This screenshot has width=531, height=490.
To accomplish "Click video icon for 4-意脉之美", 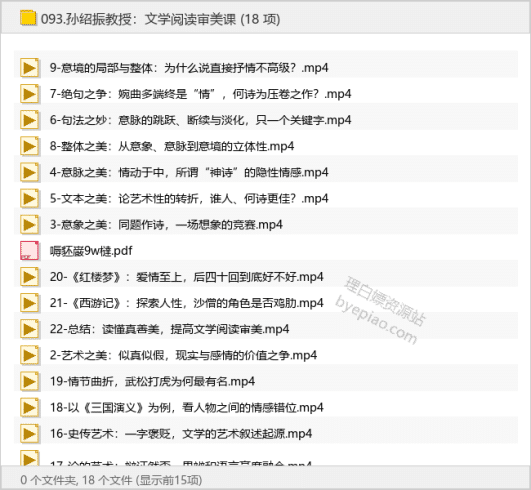I will click(29, 172).
